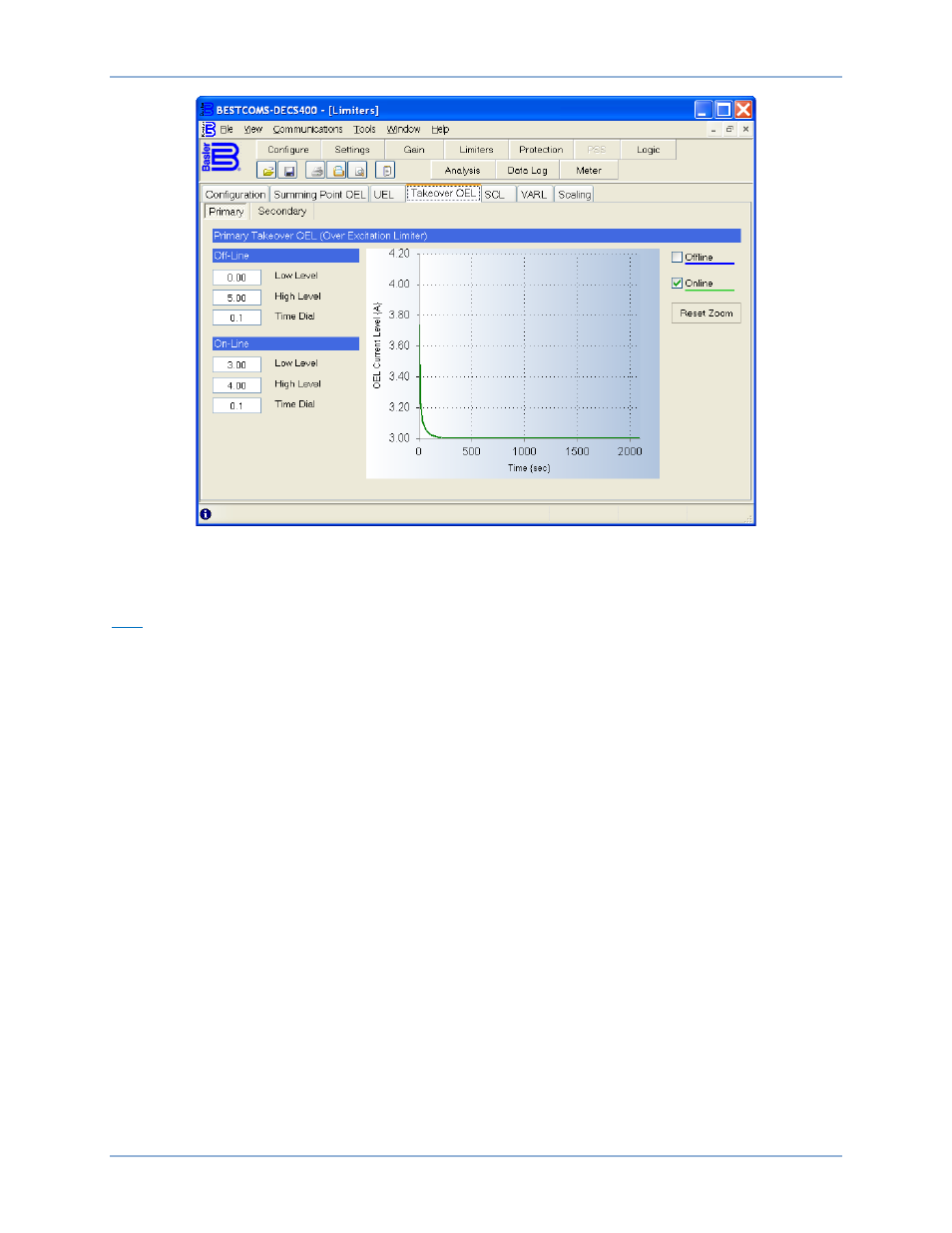Image resolution: width=952 pixels, height=1233 pixels.
Task: Select the Primary sub-tab
Action: (x=227, y=212)
